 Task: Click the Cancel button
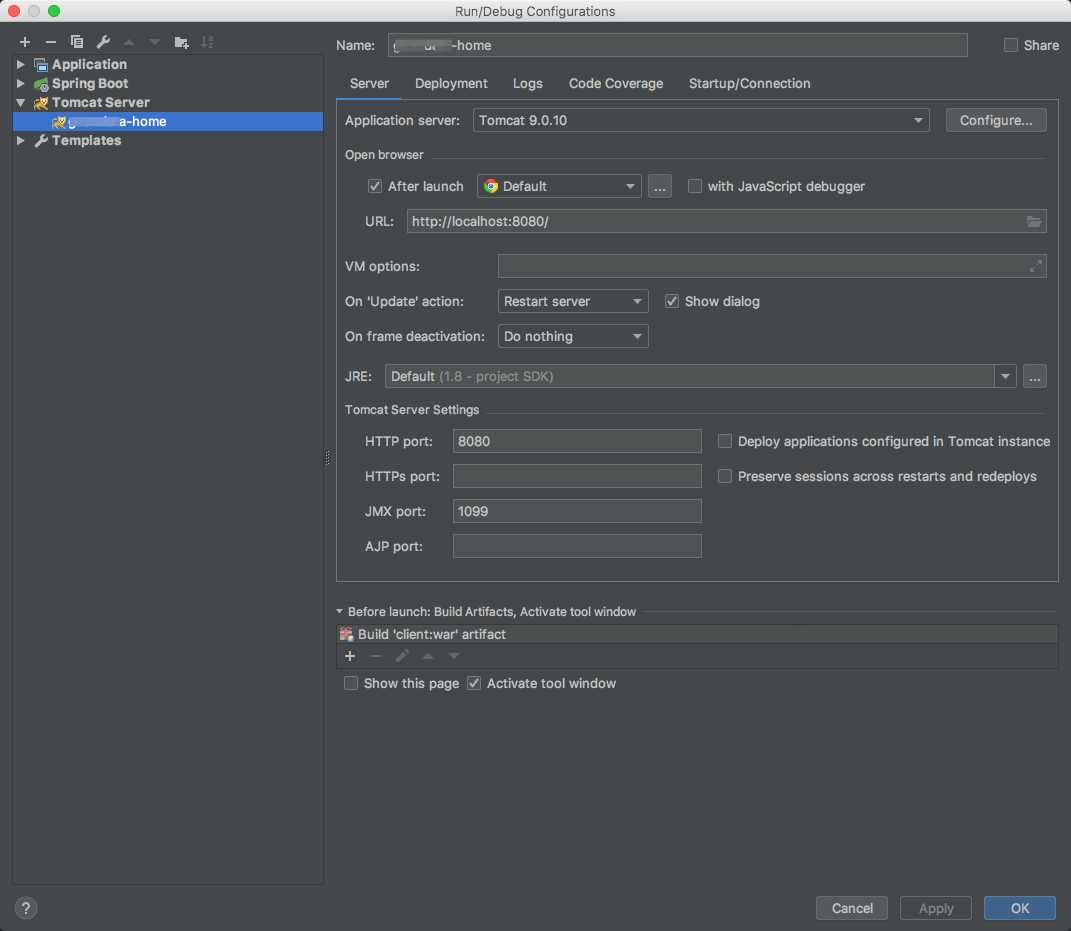[851, 908]
